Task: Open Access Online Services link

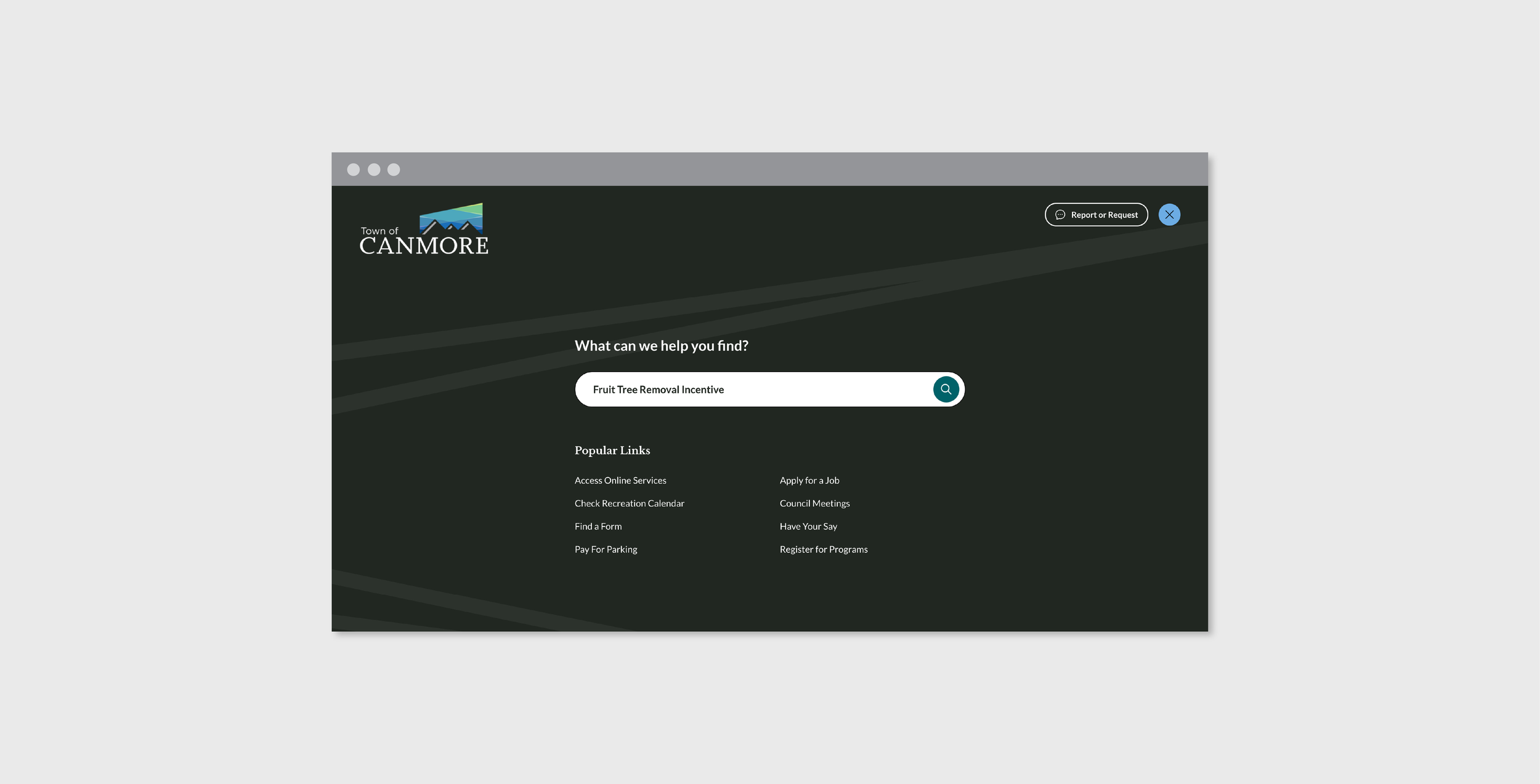Action: coord(620,480)
